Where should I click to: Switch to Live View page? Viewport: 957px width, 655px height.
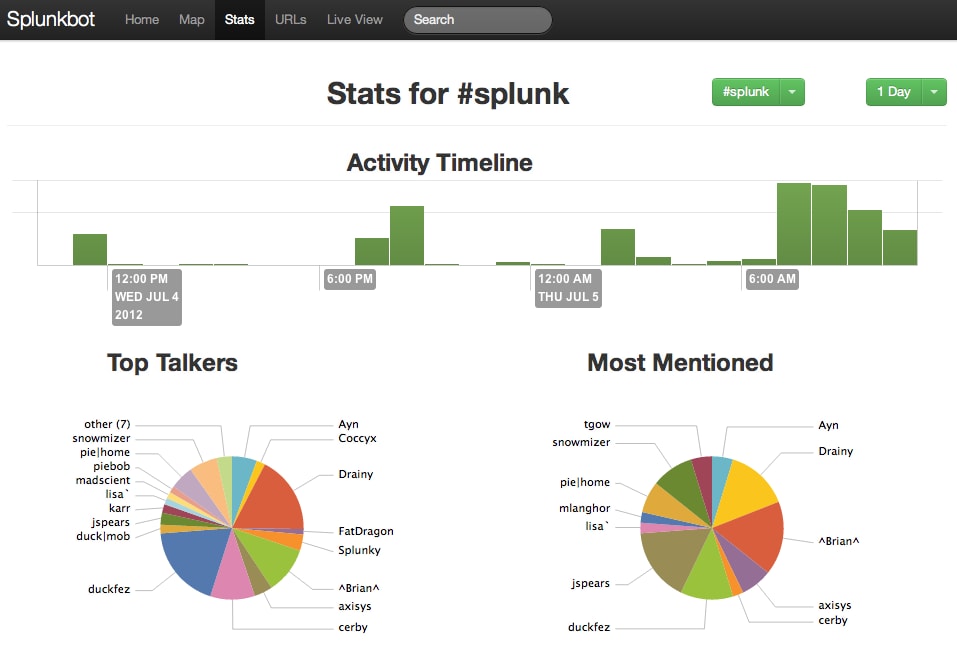point(355,20)
